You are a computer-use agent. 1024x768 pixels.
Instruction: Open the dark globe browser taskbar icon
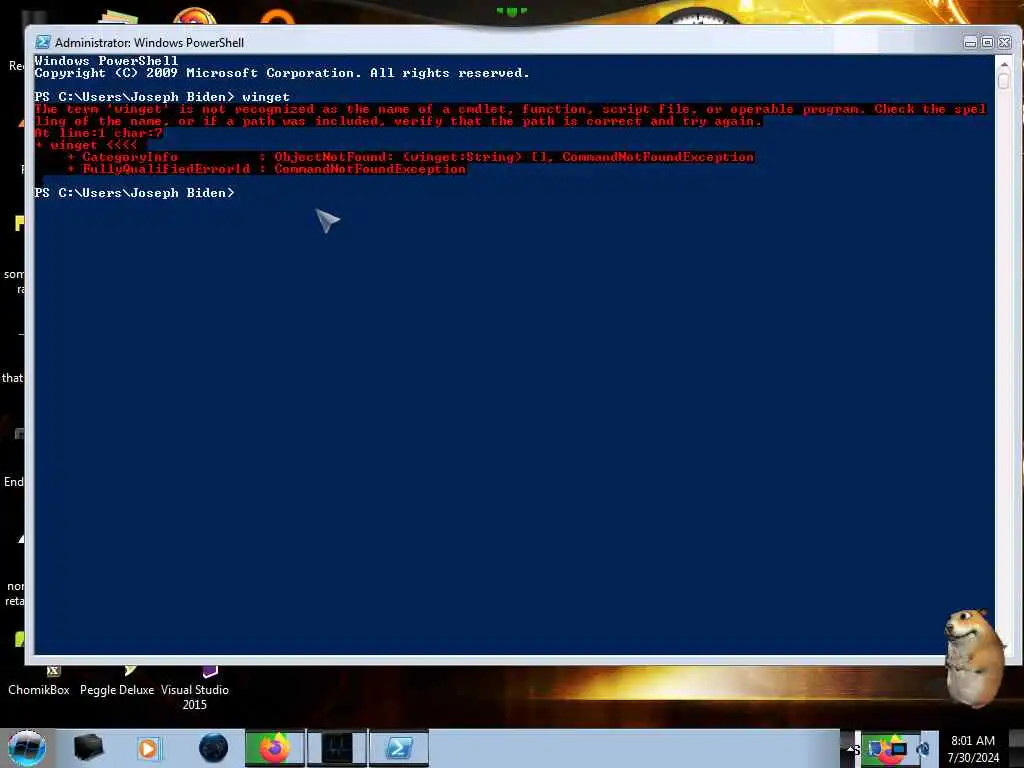pos(213,748)
